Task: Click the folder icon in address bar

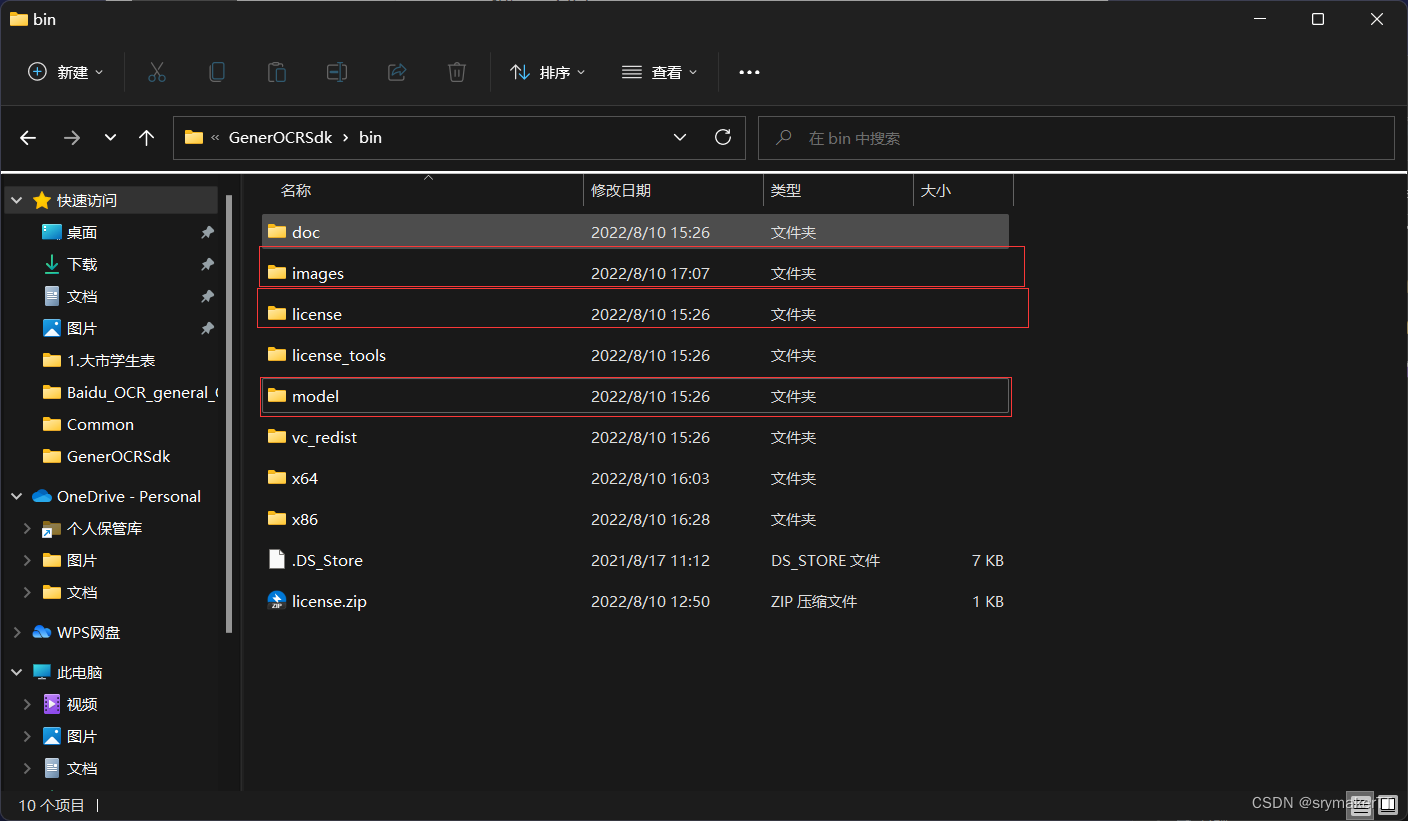Action: click(x=194, y=138)
